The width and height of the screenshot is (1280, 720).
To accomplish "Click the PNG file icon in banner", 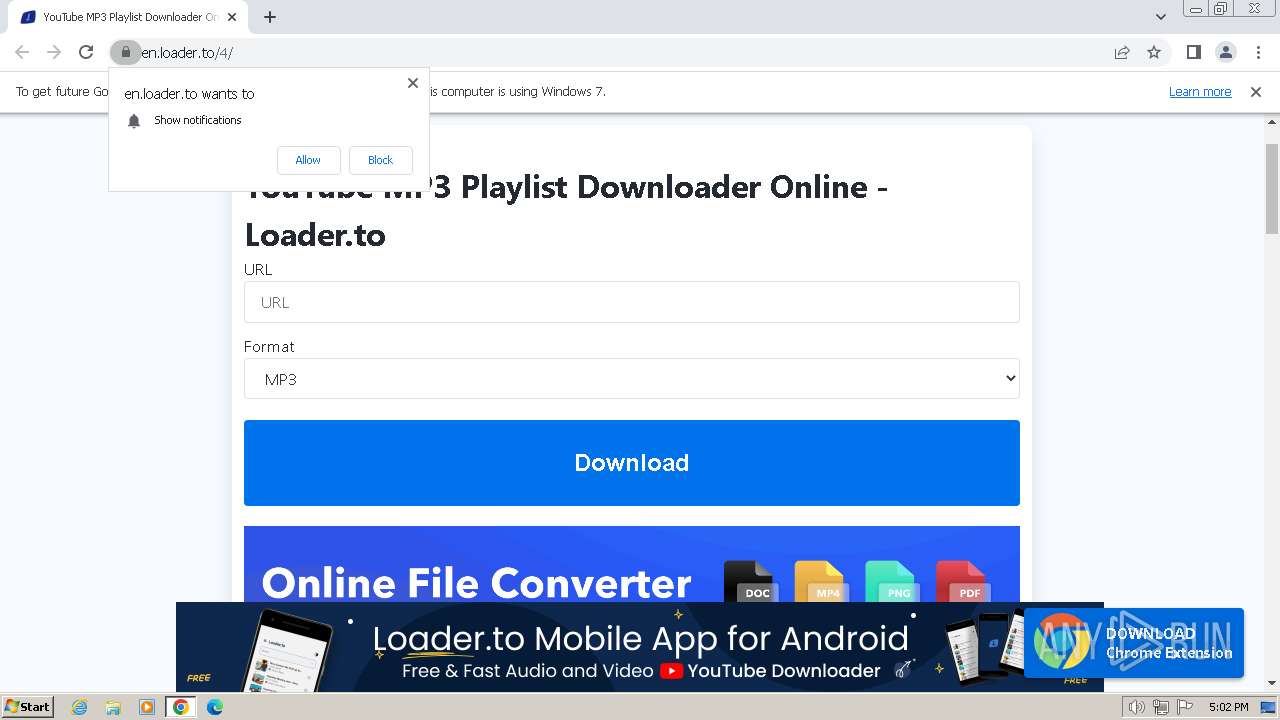I will pos(891,582).
